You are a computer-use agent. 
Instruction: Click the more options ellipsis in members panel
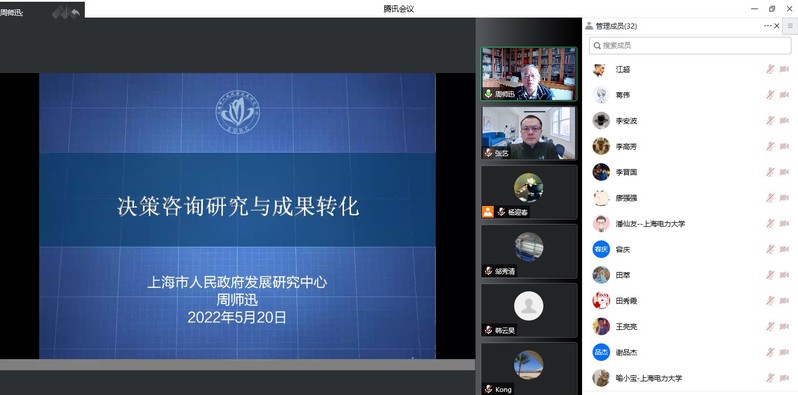[x=768, y=26]
